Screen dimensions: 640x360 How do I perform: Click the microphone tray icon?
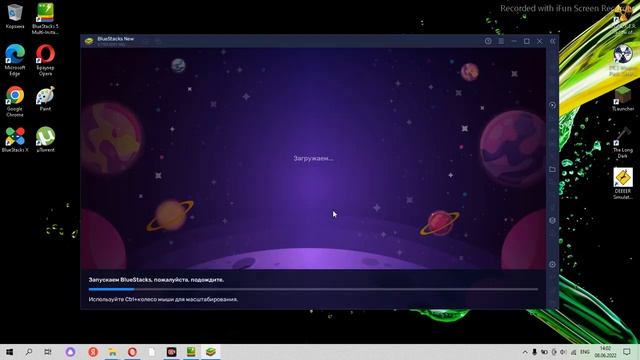pyautogui.click(x=535, y=352)
